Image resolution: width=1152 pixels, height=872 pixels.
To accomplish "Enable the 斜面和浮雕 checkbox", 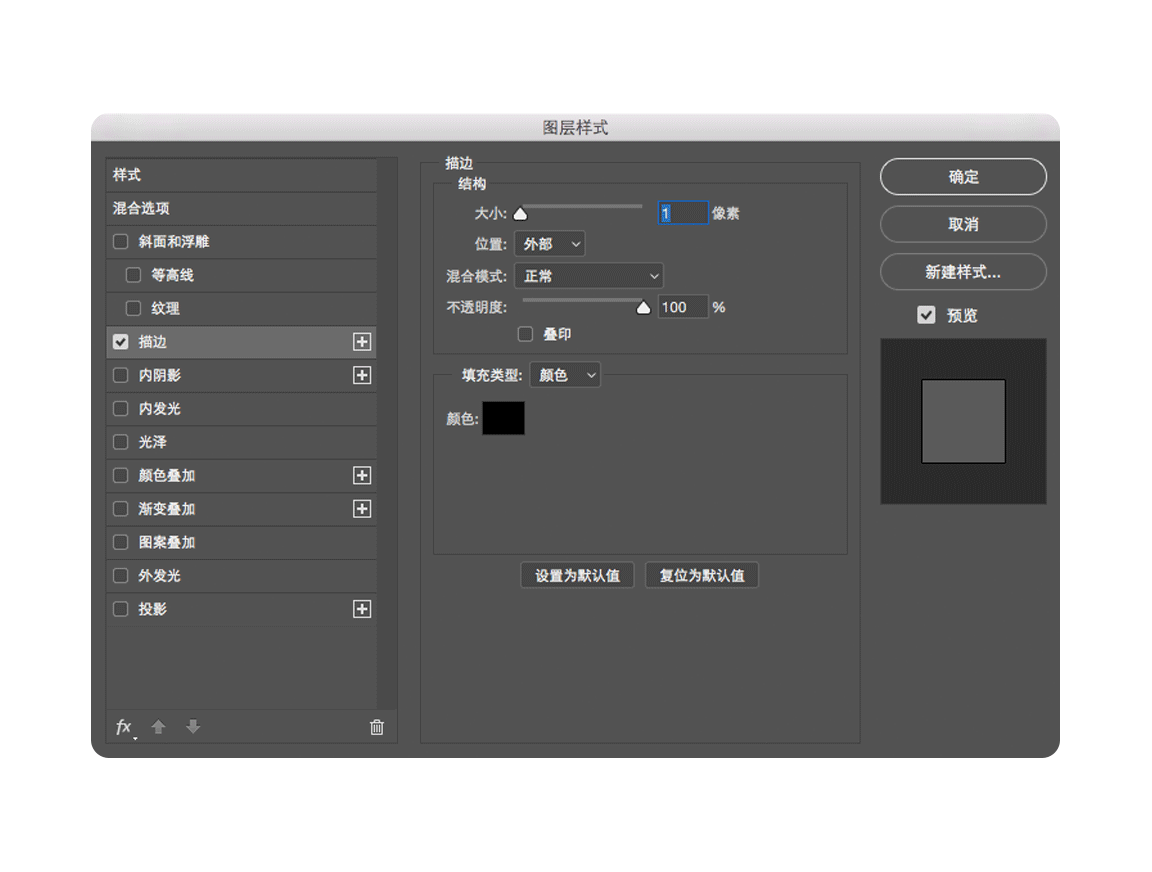I will coord(120,242).
